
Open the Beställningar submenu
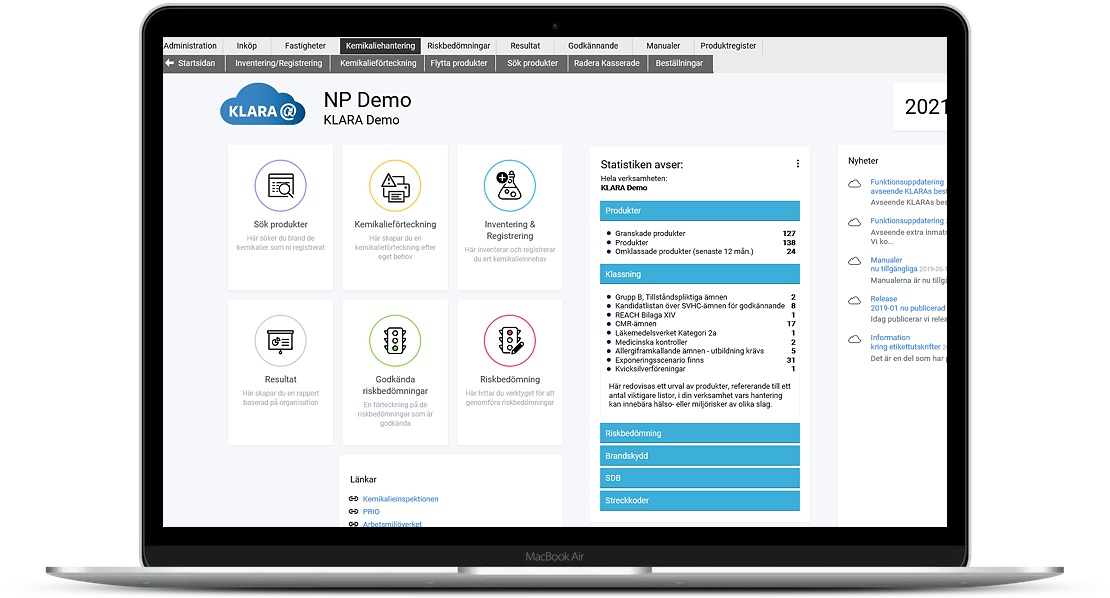(680, 64)
